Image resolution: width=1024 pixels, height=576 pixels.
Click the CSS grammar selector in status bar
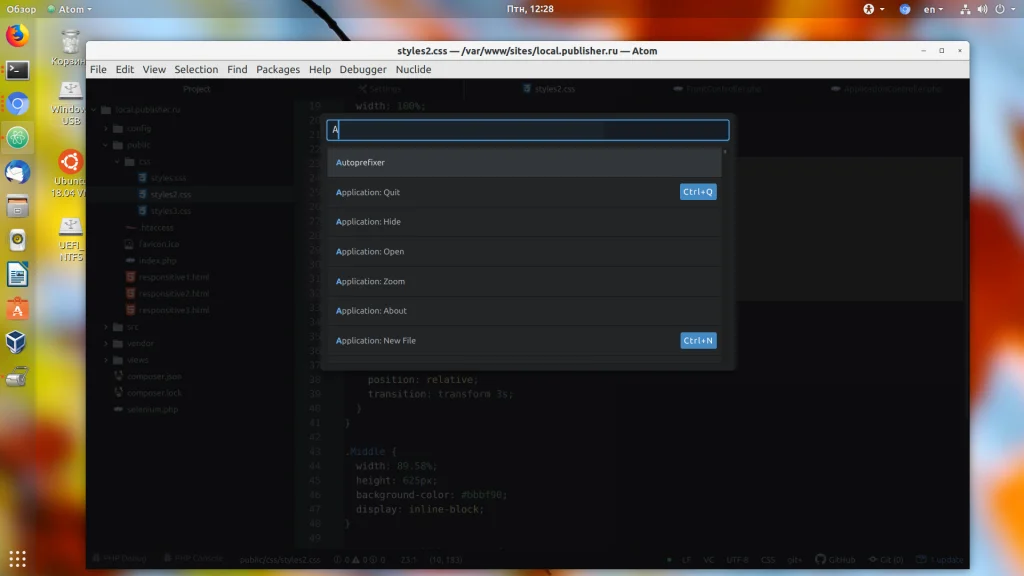click(x=768, y=560)
